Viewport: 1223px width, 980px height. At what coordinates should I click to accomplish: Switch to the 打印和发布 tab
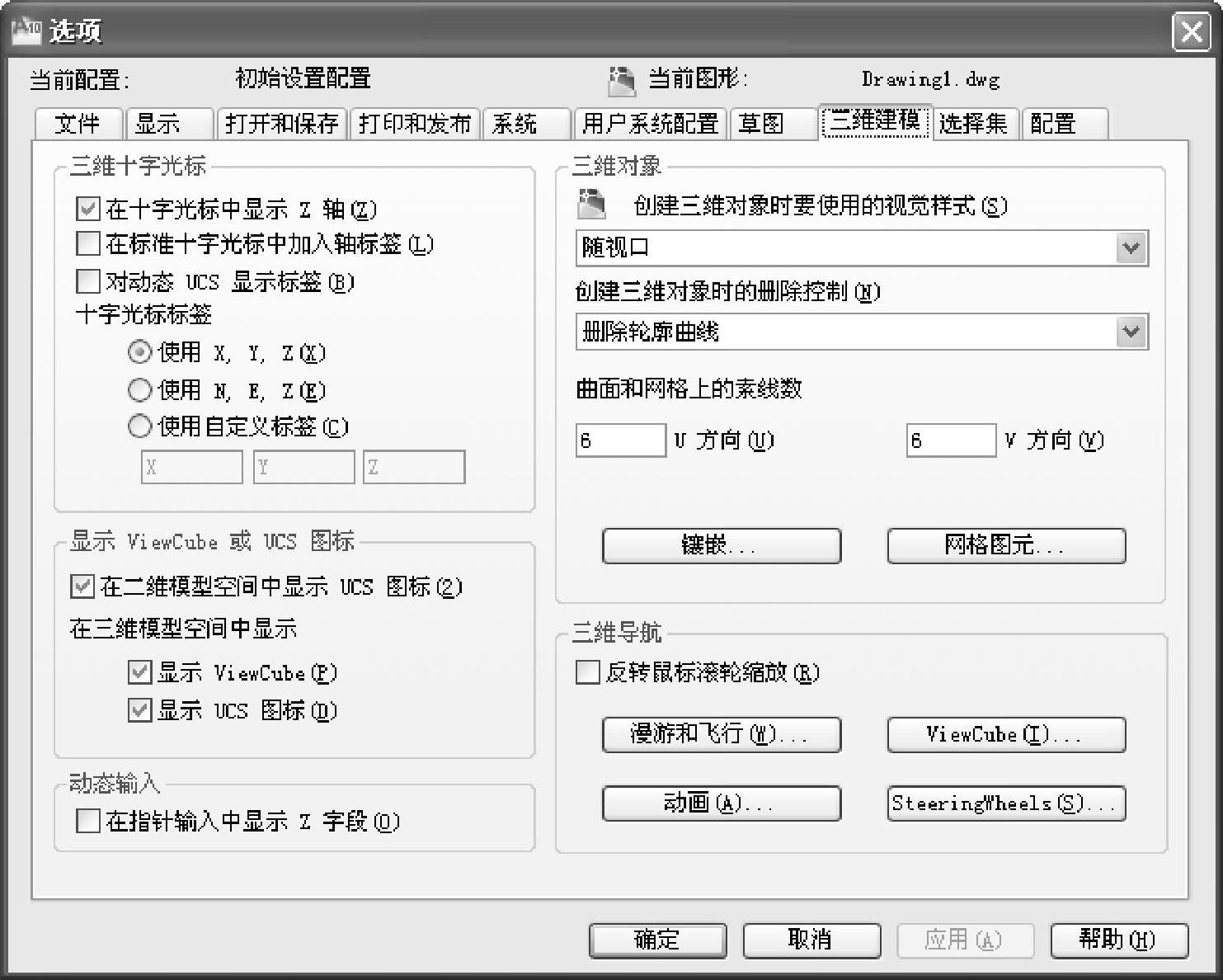(415, 124)
